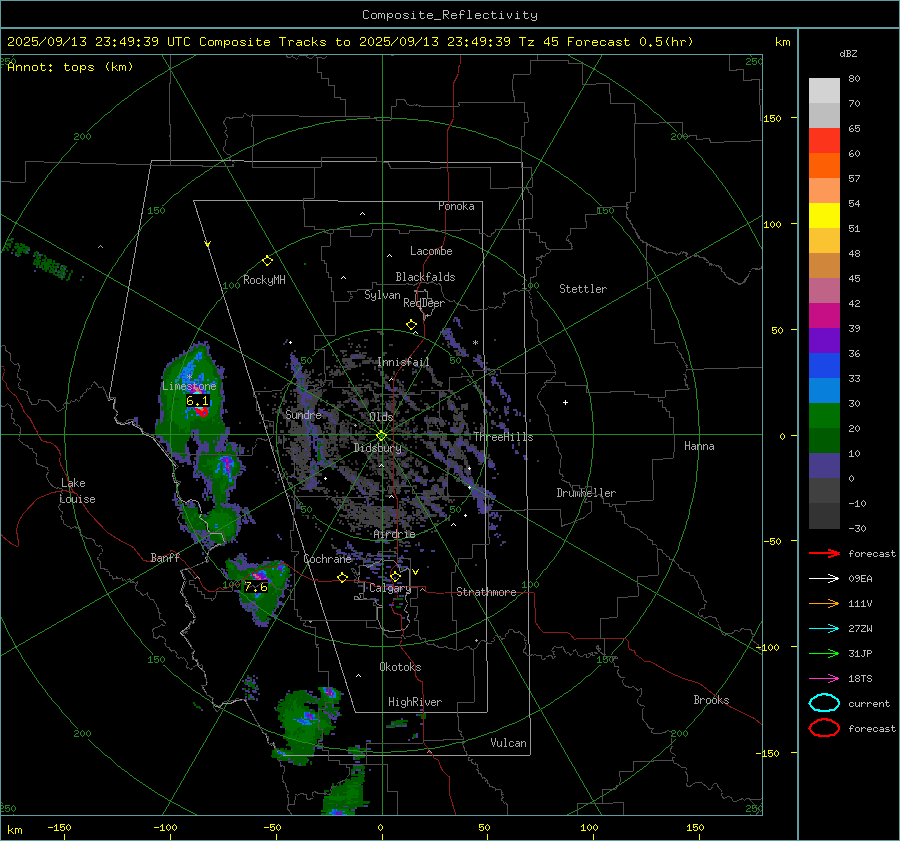
Task: Click the Blackfalds city label
Action: coord(425,277)
